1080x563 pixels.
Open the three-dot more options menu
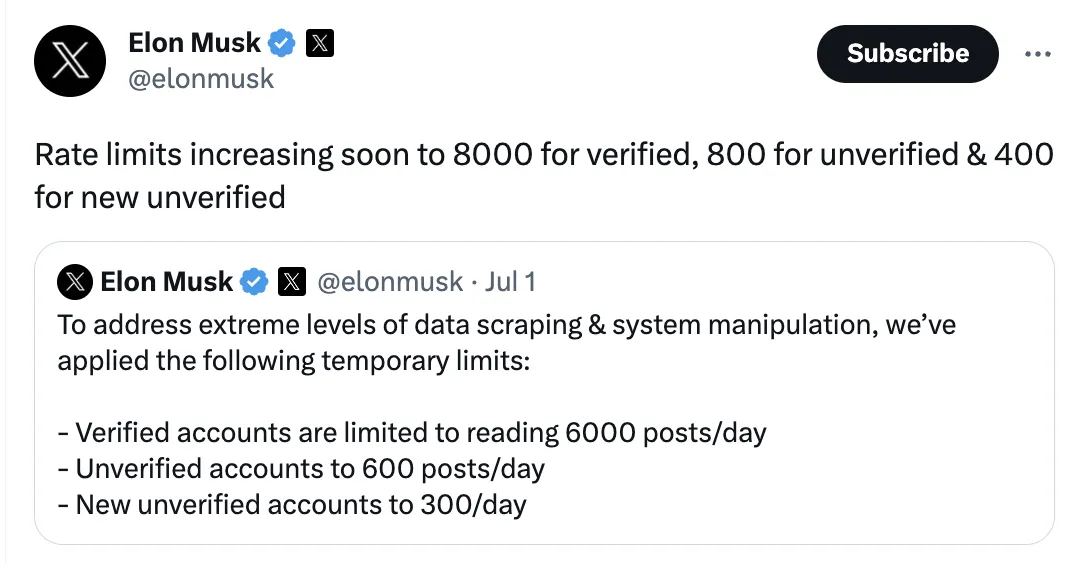1038,54
